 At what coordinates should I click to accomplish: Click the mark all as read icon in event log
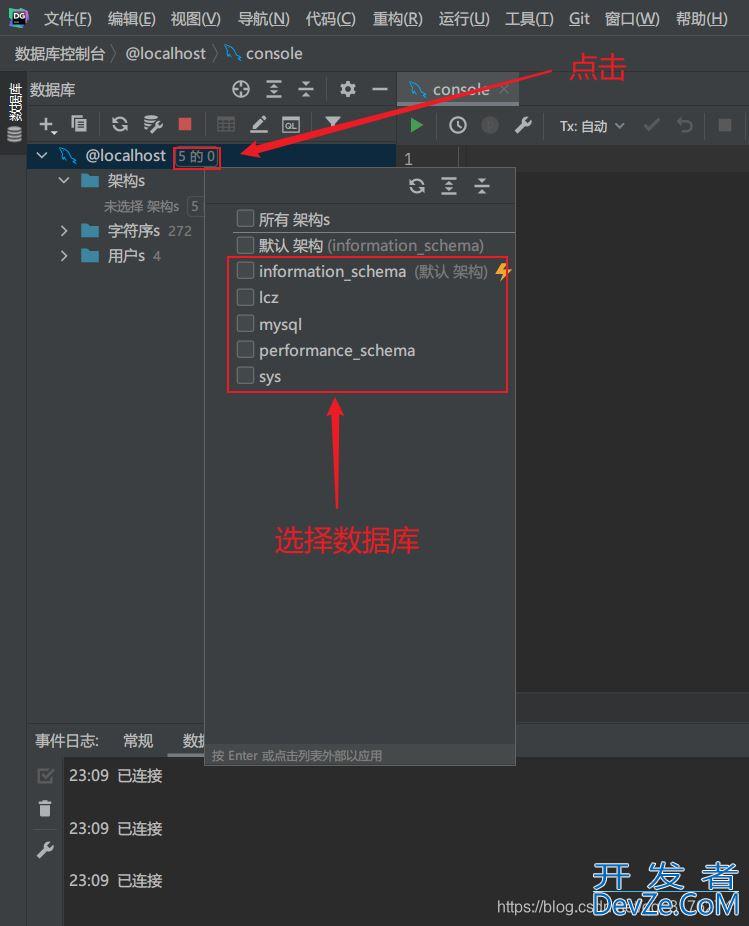pos(45,775)
